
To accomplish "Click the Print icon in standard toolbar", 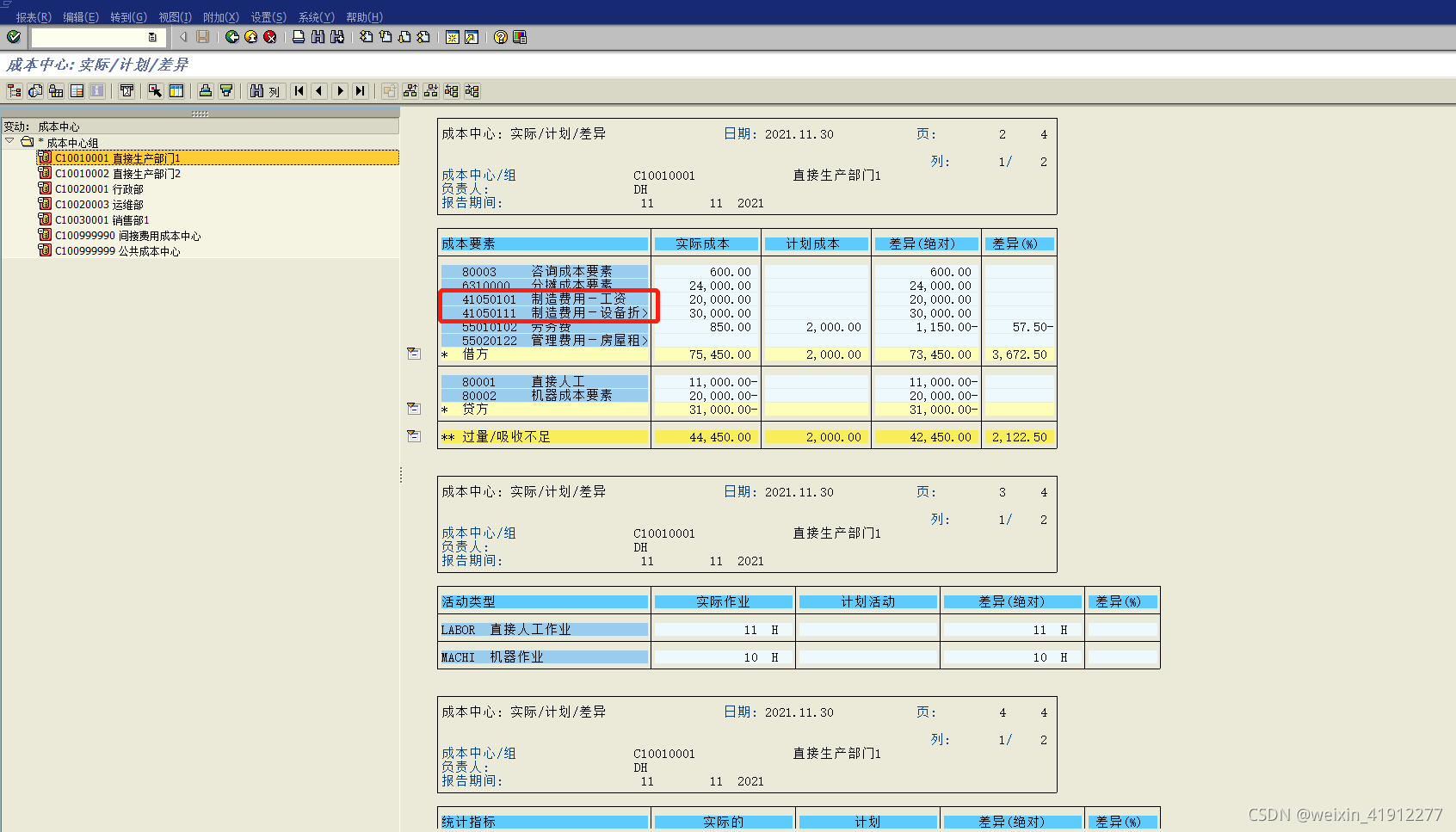I will (299, 37).
